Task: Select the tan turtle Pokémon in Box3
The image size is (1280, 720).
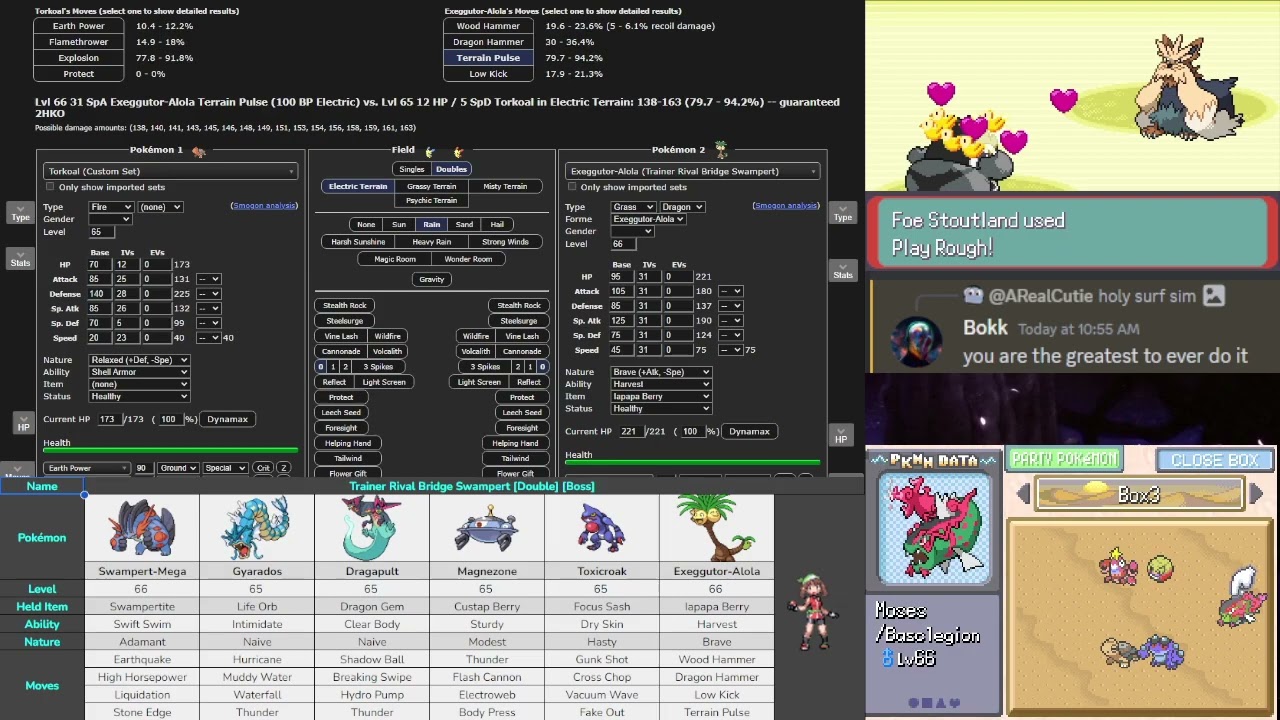Action: (1120, 652)
